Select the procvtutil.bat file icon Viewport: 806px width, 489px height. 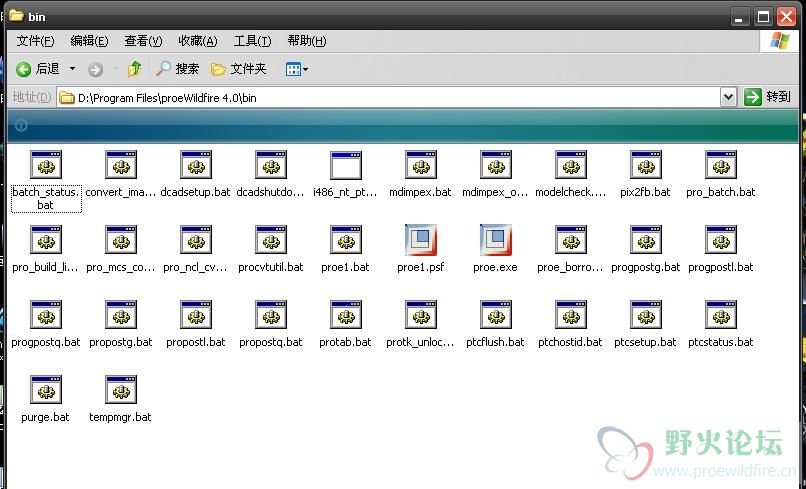[x=271, y=240]
